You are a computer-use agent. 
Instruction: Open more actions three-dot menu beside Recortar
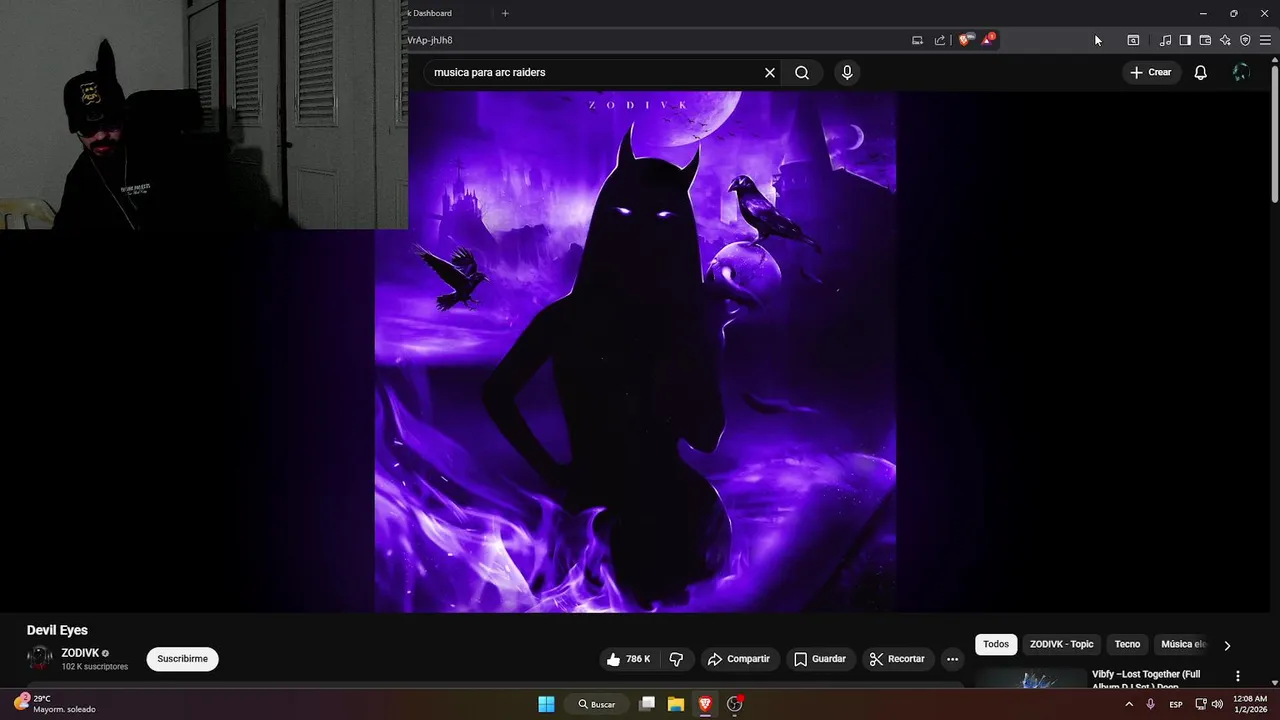tap(952, 659)
